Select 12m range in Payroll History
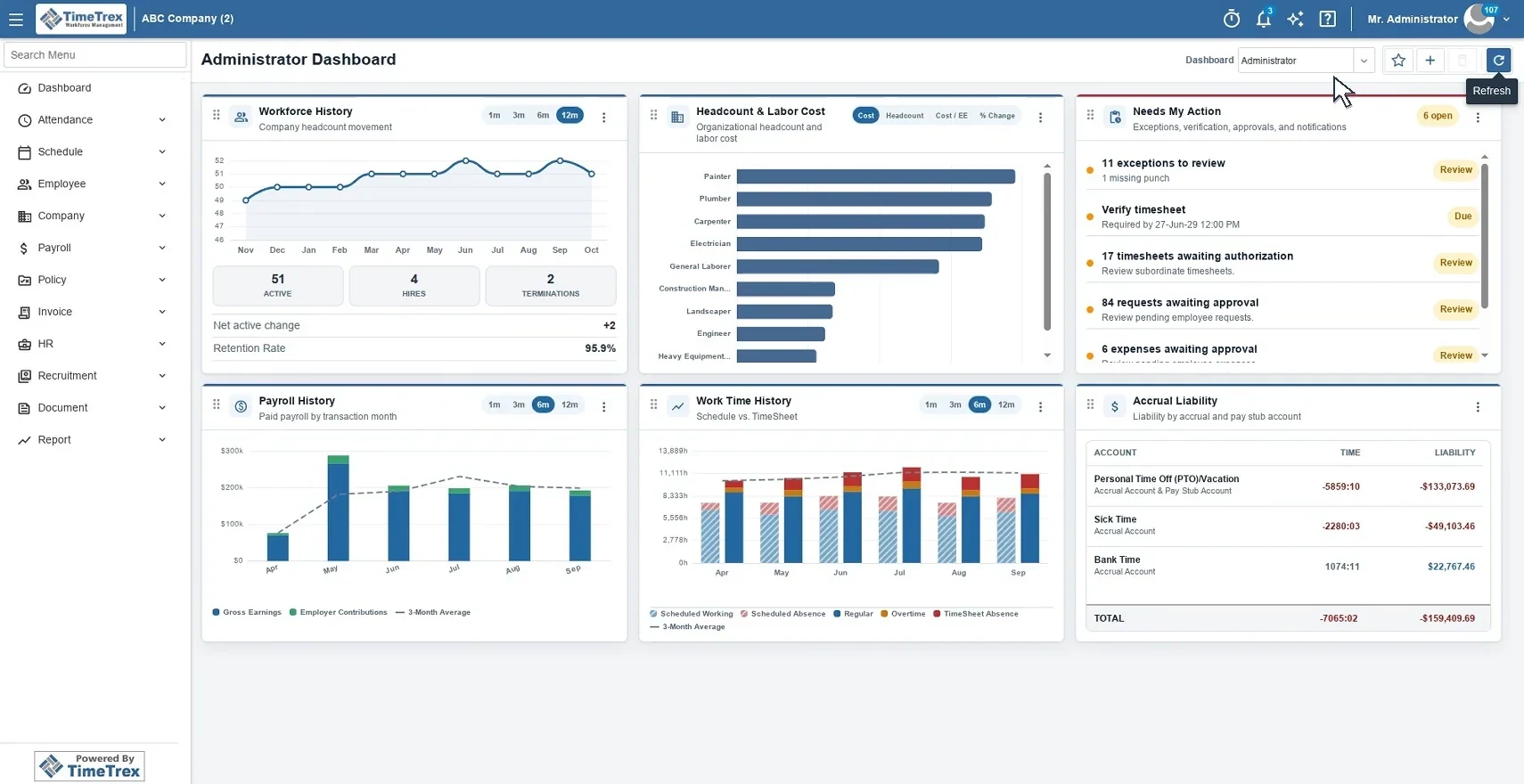 [570, 404]
